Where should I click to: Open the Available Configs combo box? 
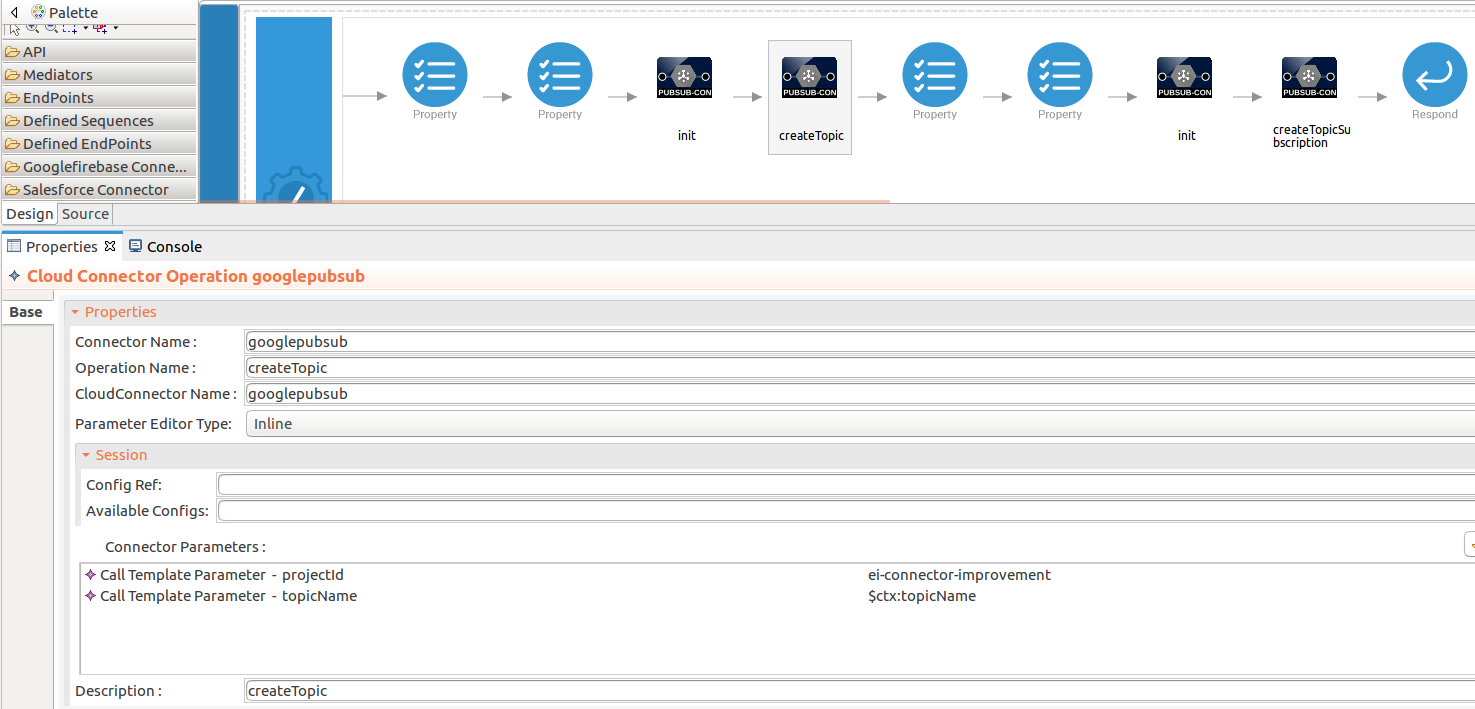click(846, 511)
